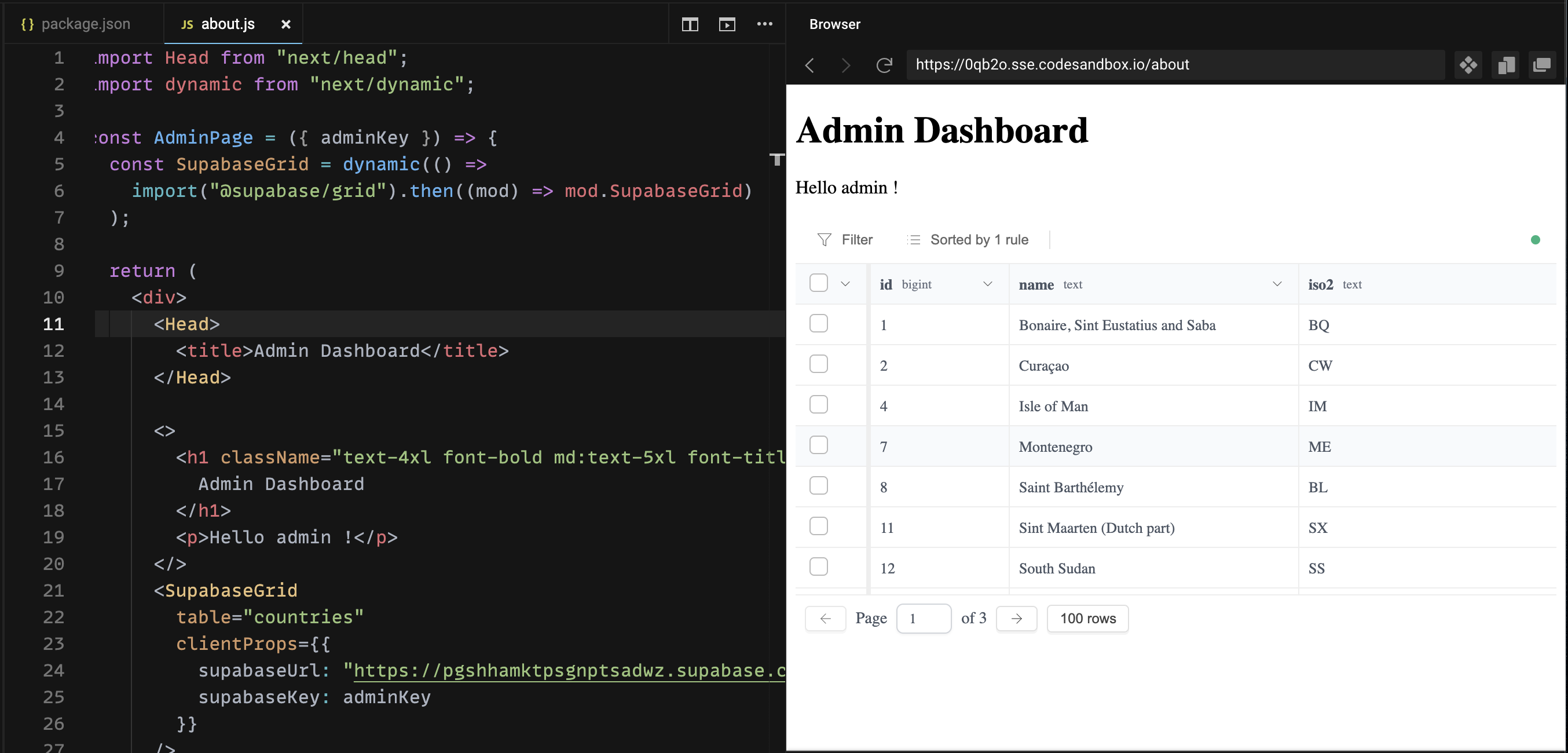Check the row checkbox for South Sudan

819,566
